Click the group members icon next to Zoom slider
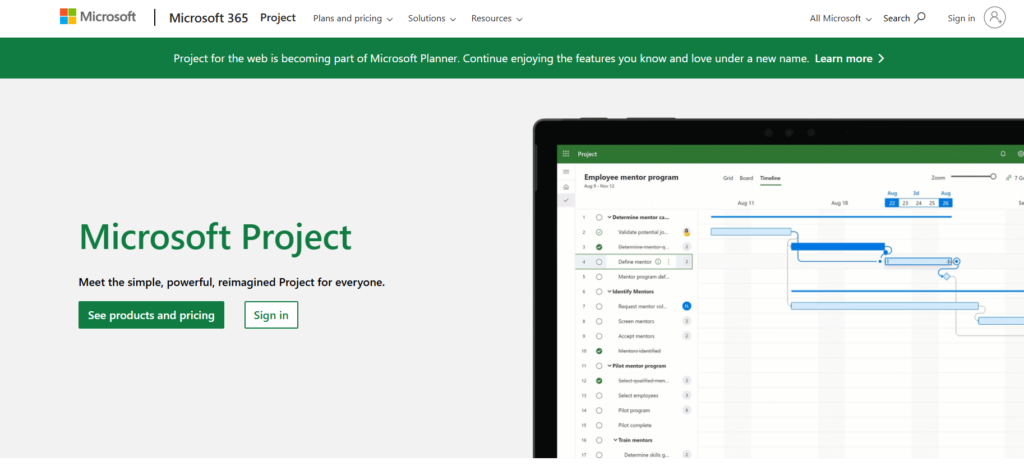 tap(1009, 177)
